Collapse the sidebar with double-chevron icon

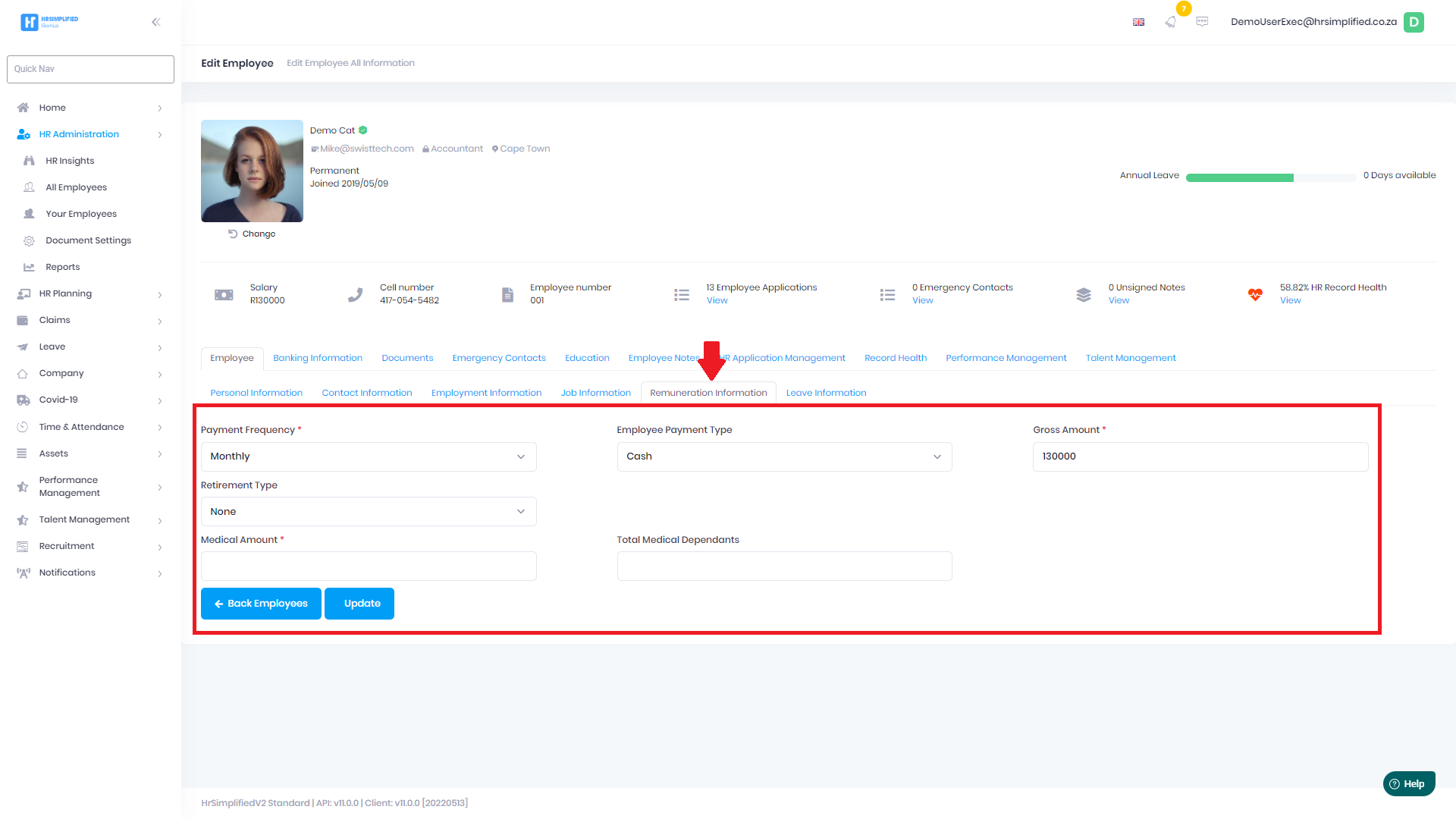156,22
